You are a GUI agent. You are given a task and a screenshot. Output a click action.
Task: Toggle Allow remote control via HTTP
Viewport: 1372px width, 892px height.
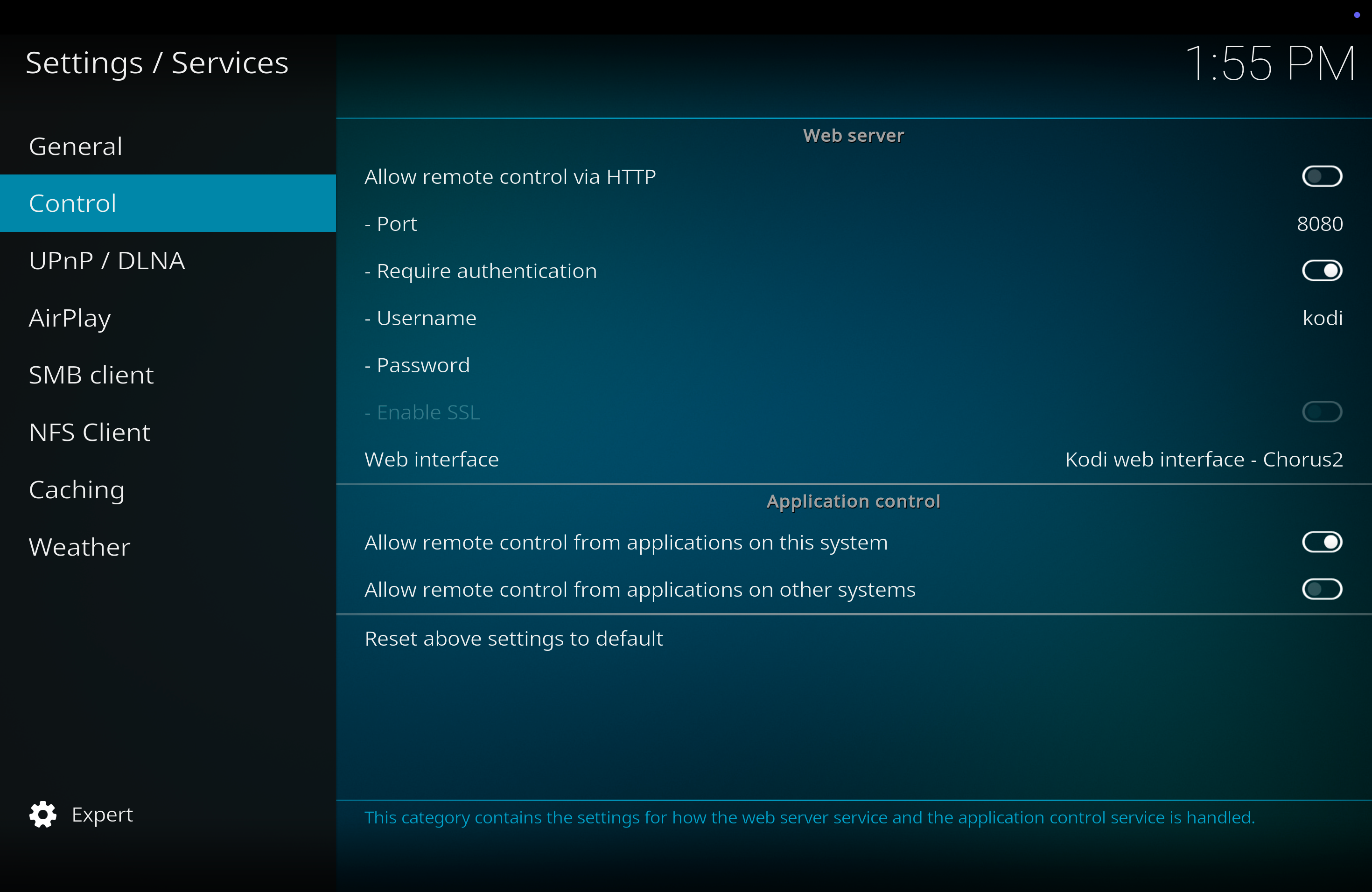[x=1322, y=176]
